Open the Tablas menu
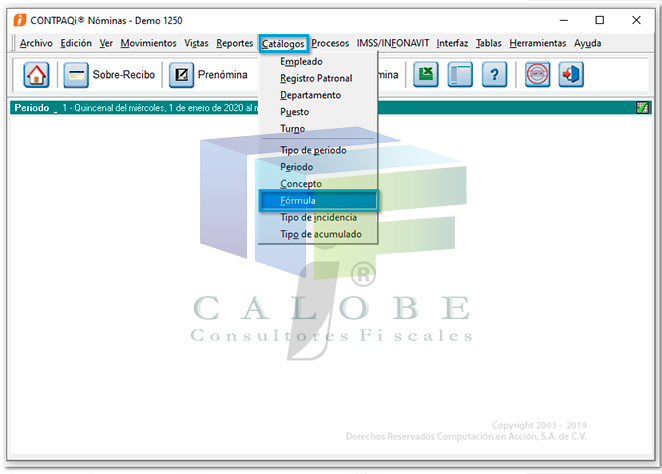The width and height of the screenshot is (662, 474). 488,43
